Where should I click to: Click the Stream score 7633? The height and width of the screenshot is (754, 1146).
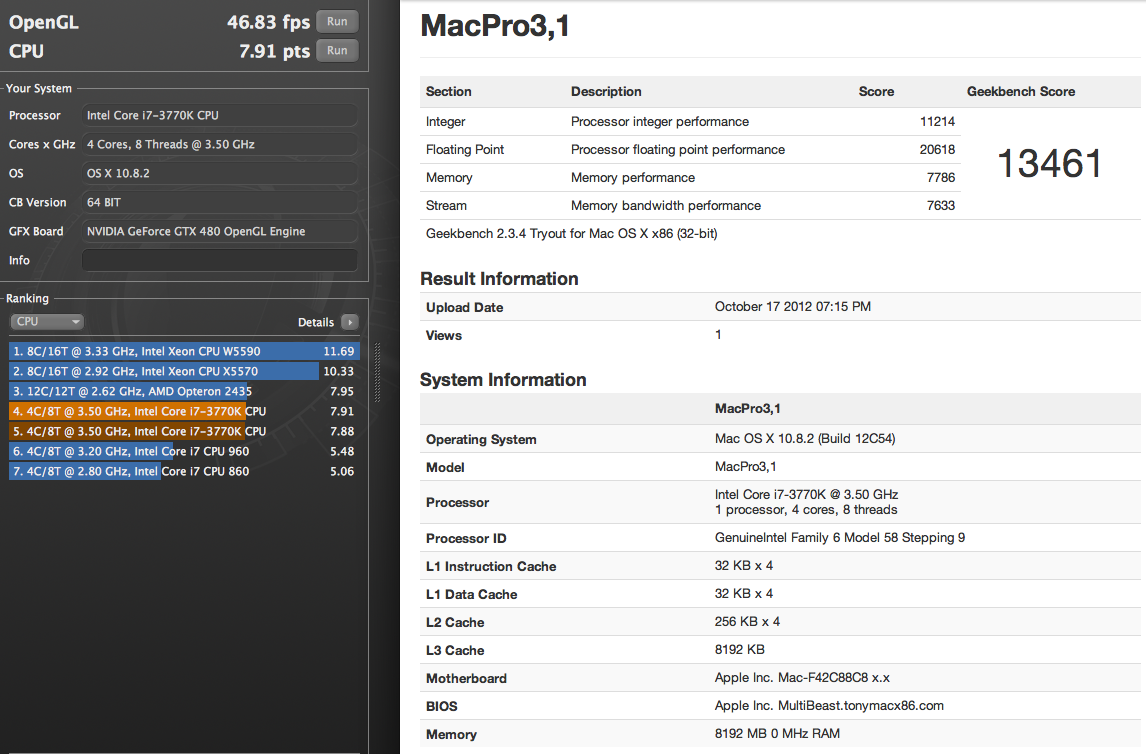coord(941,205)
